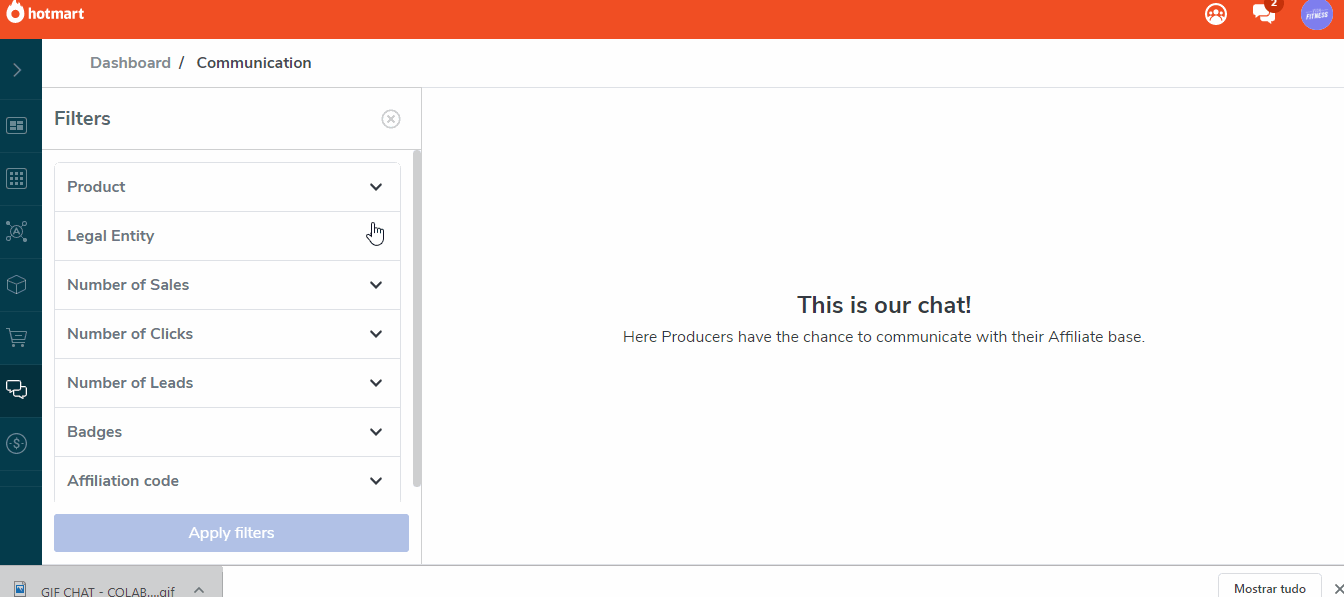Expand the Number of Clicks filter
The height and width of the screenshot is (597, 1344).
click(x=227, y=334)
